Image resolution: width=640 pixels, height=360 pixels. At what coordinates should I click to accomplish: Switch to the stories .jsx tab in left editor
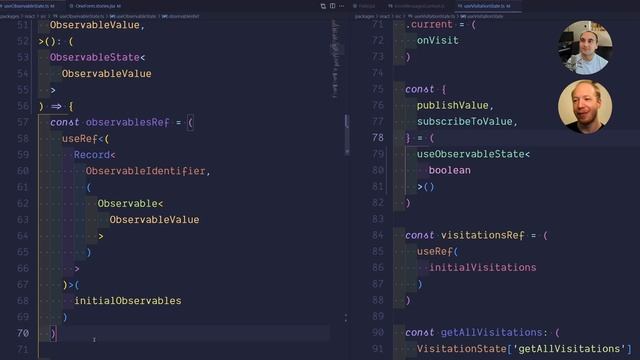click(96, 6)
